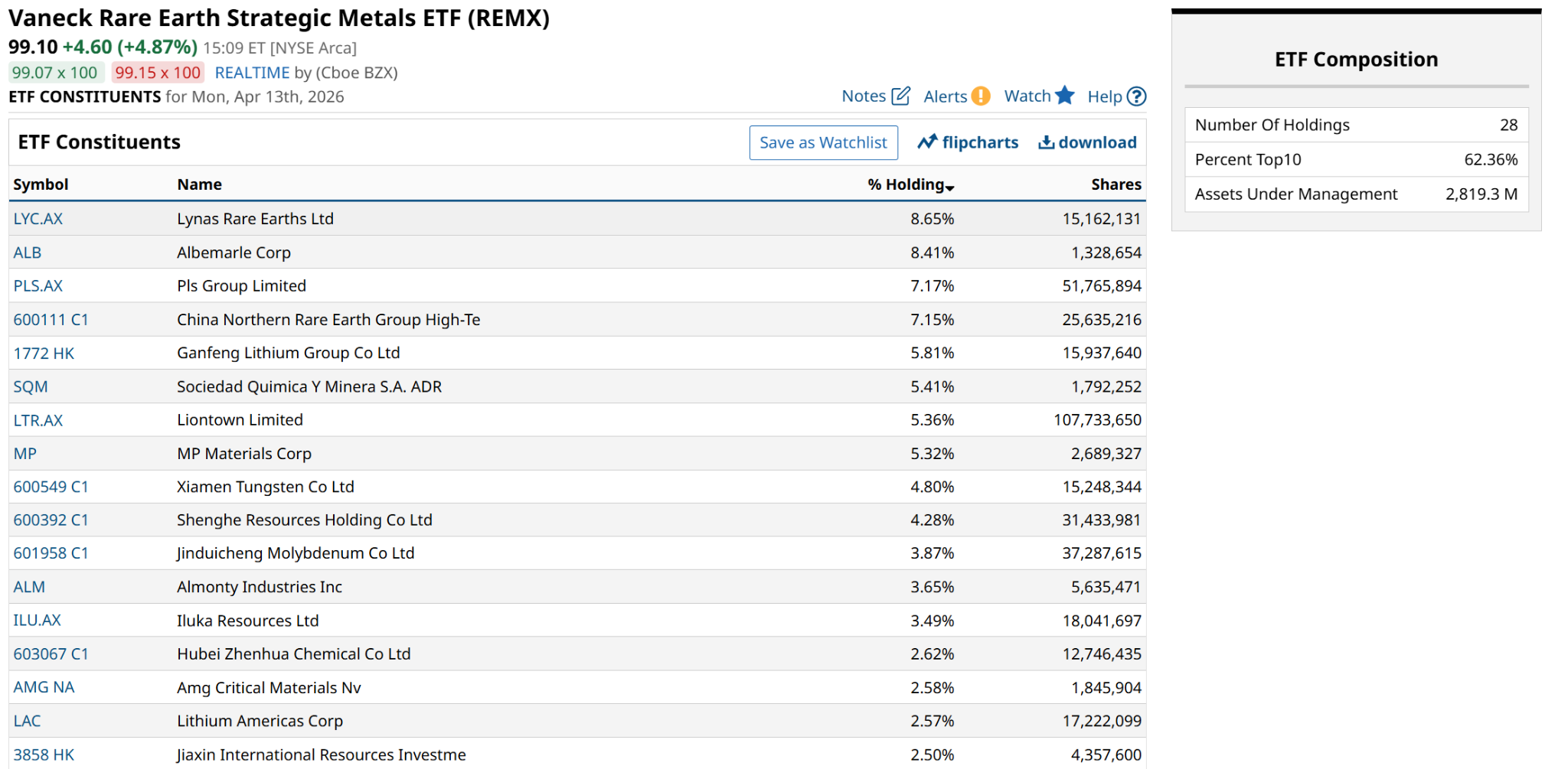Viewport: 1568px width, 769px height.
Task: Open the LAC ticker link
Action: (x=28, y=721)
